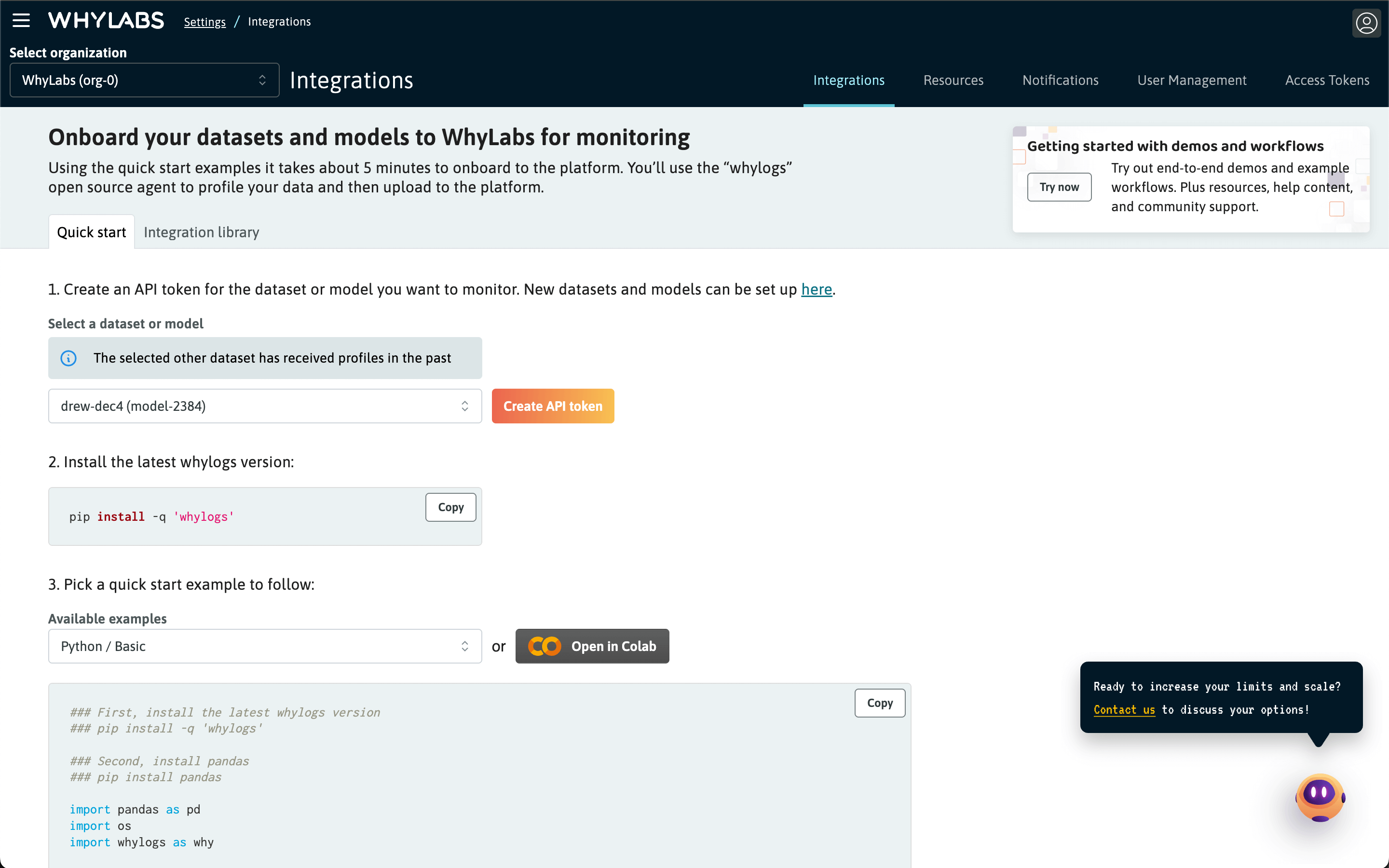Click the Quick start tab
Screen dimensions: 1389x868
point(91,231)
